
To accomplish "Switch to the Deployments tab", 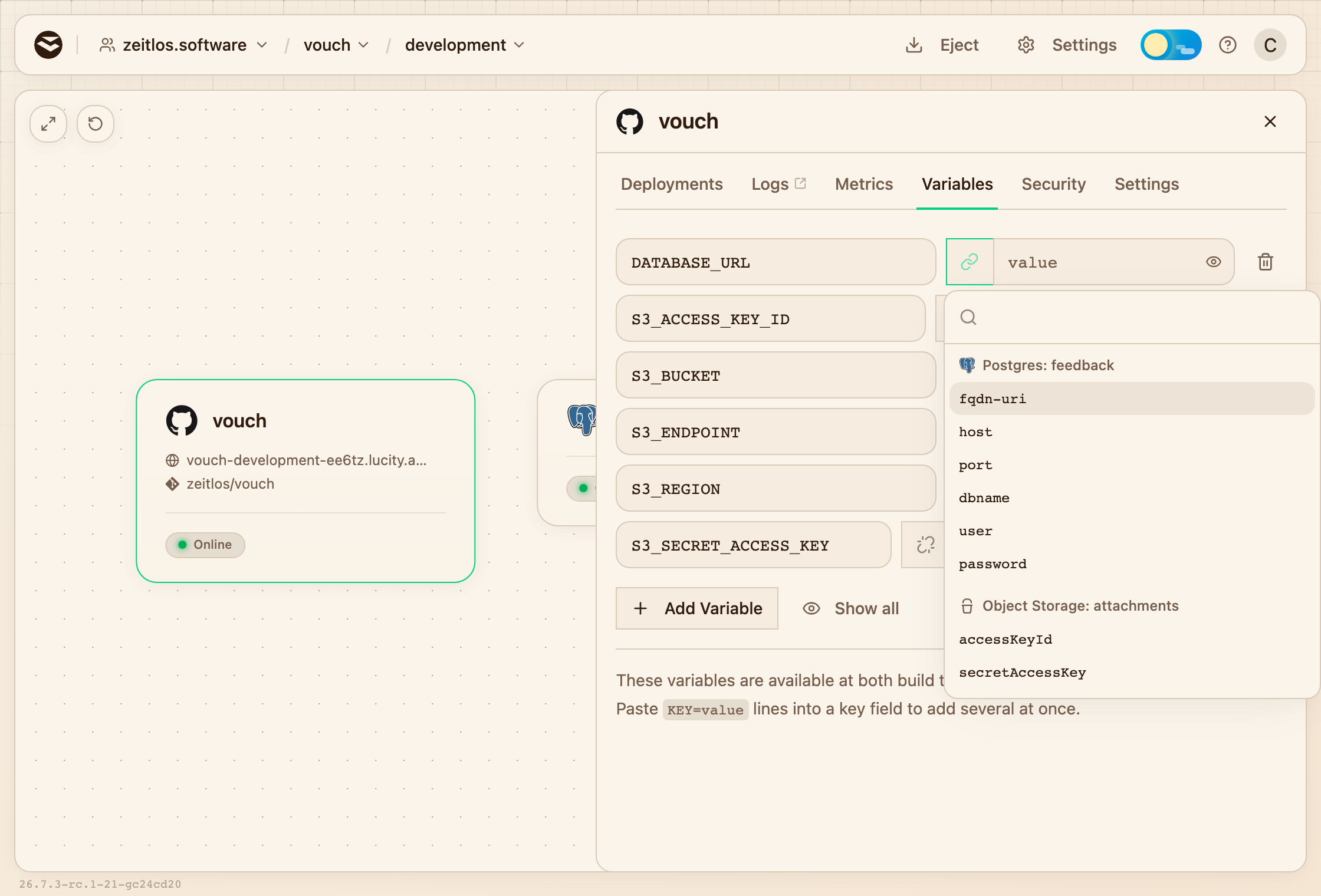I will click(672, 185).
